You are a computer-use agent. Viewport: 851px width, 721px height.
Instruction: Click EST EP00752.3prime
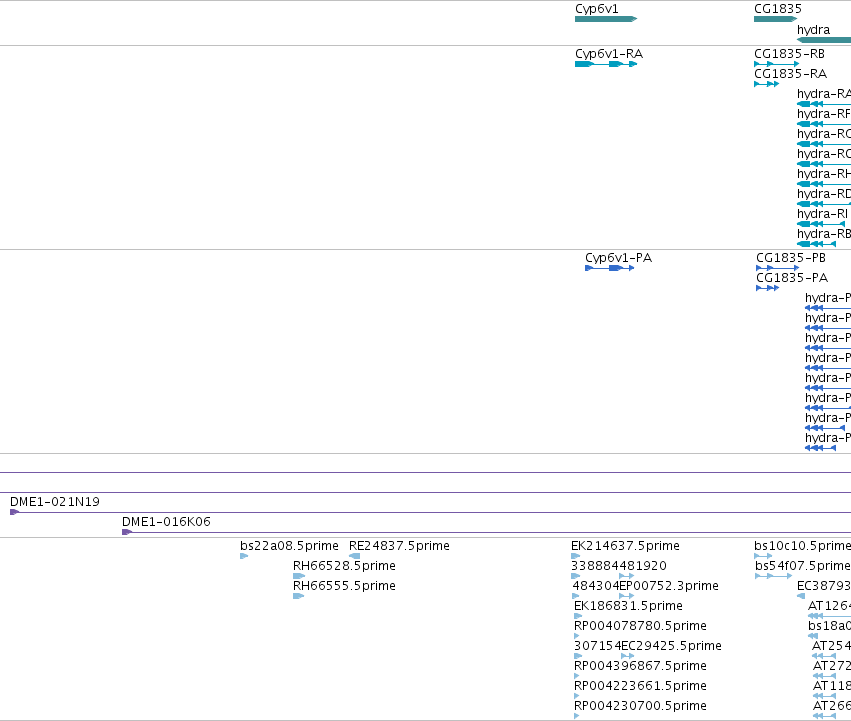627,596
